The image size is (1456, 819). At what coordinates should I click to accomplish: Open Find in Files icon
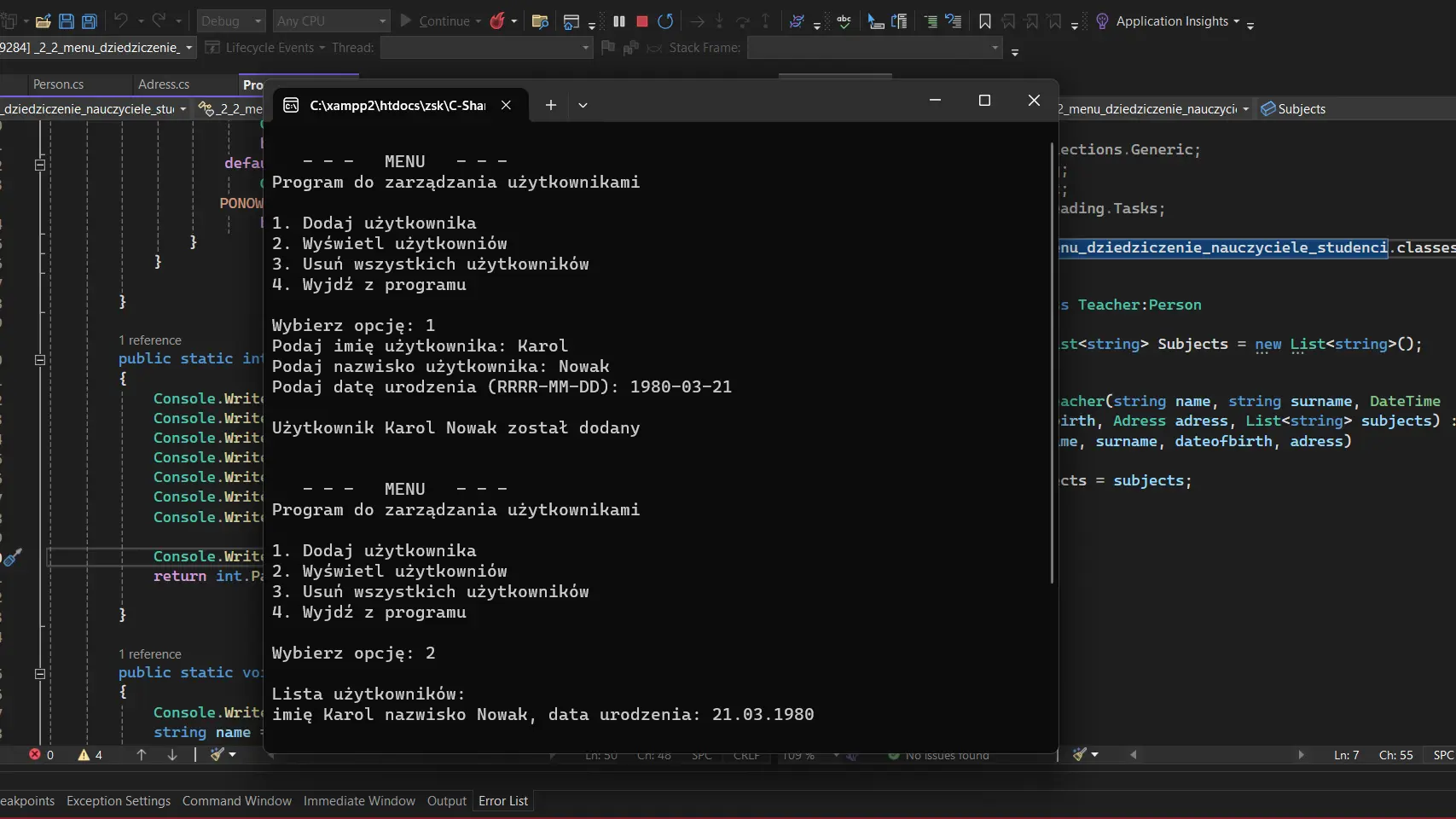coord(539,21)
